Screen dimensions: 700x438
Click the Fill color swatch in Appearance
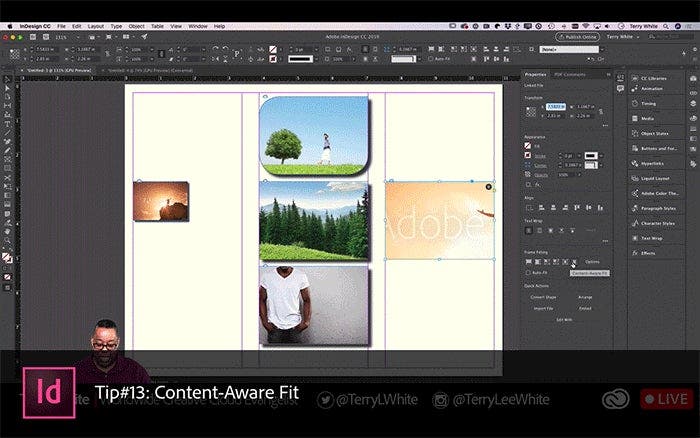pos(529,146)
